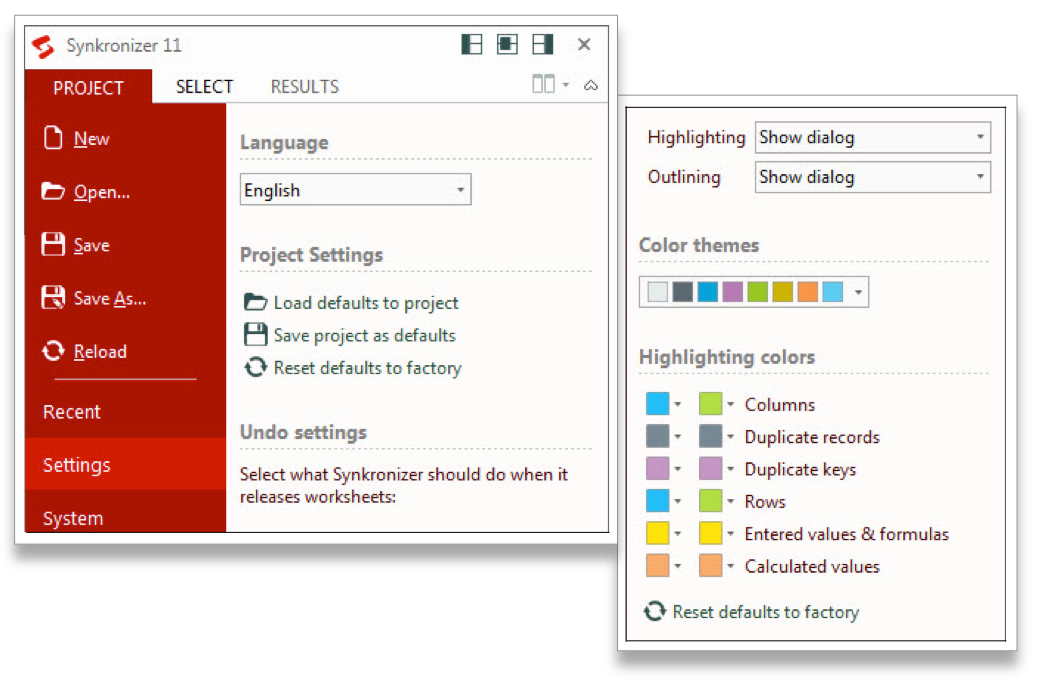Click the floppy icon beside Save project as defaults
The image size is (1041, 683).
click(256, 335)
